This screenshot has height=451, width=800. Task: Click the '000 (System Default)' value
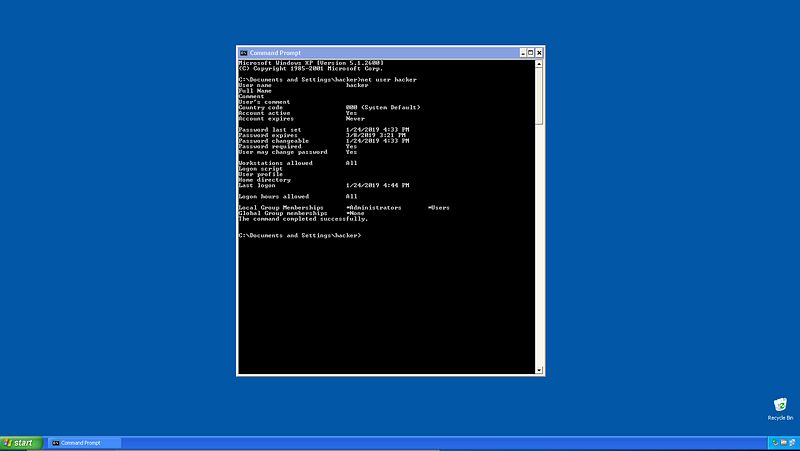click(x=383, y=108)
